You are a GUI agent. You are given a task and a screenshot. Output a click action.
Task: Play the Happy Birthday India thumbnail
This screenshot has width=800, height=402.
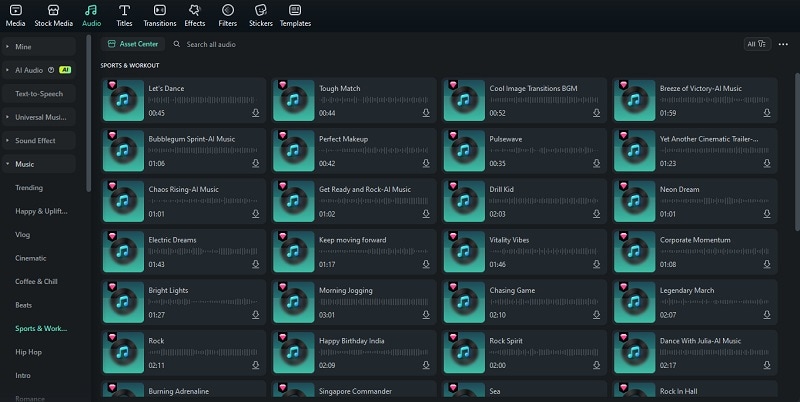pyautogui.click(x=294, y=353)
